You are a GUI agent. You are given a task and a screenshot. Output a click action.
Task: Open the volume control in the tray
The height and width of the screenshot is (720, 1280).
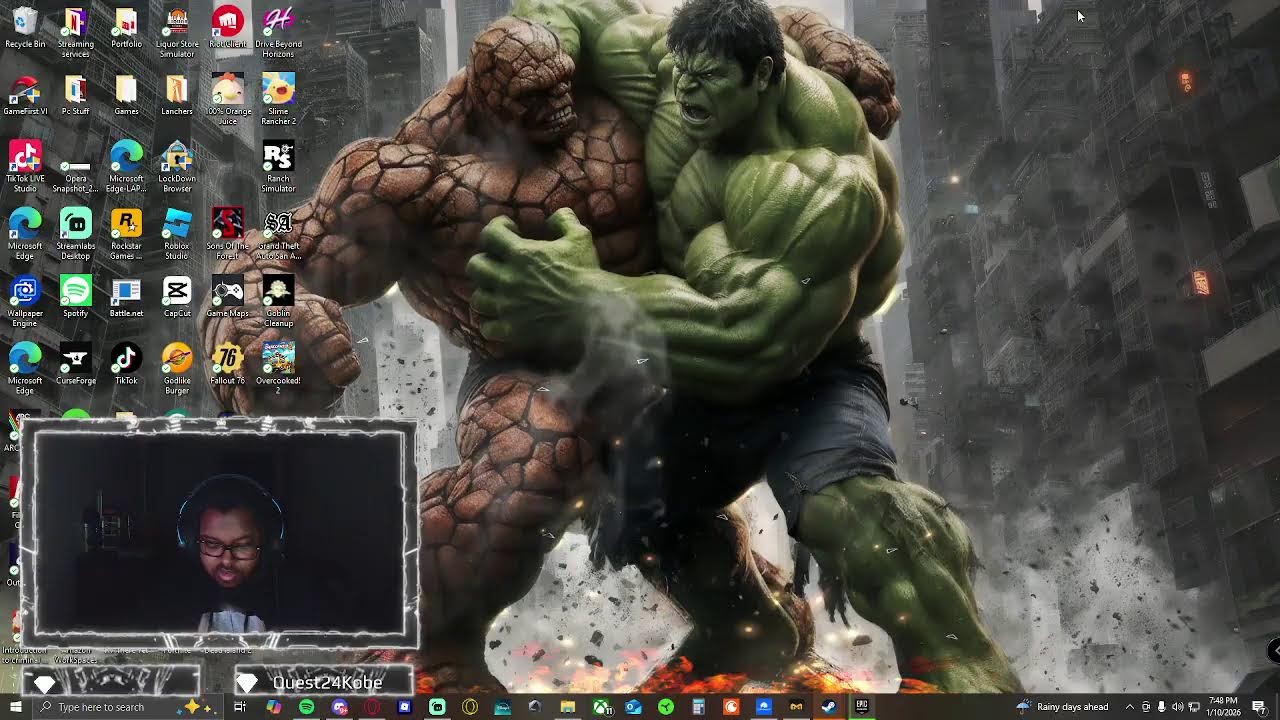1177,707
